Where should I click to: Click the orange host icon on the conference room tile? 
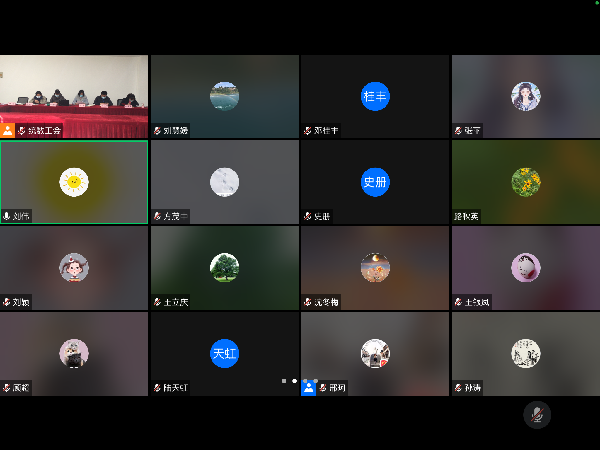(x=8, y=130)
